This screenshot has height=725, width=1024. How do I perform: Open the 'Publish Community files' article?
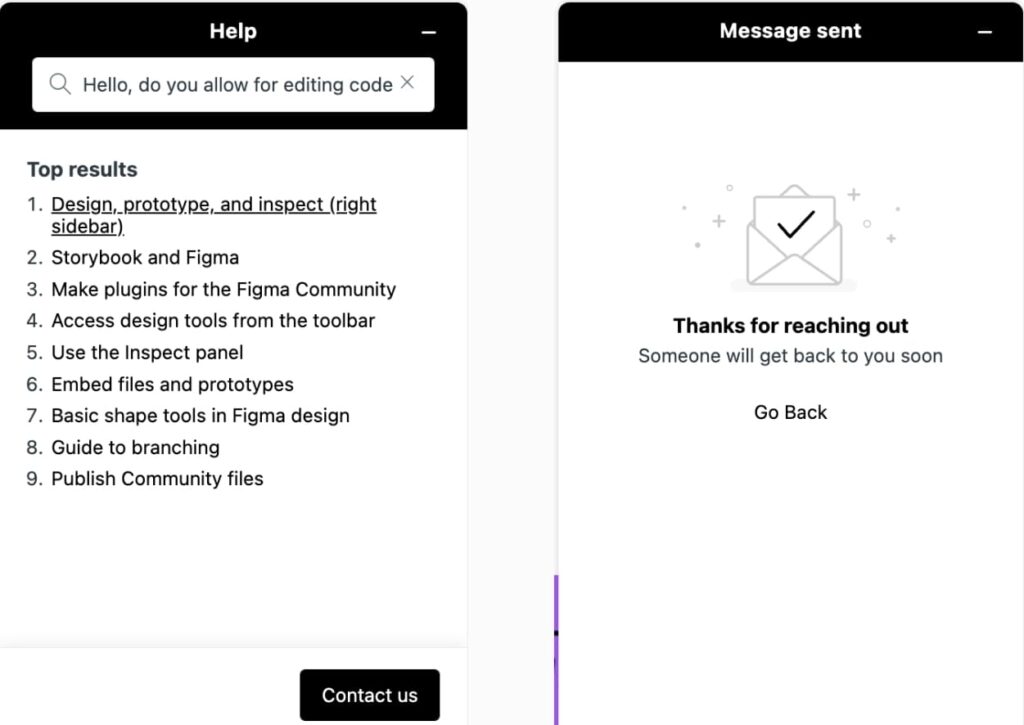pyautogui.click(x=157, y=478)
